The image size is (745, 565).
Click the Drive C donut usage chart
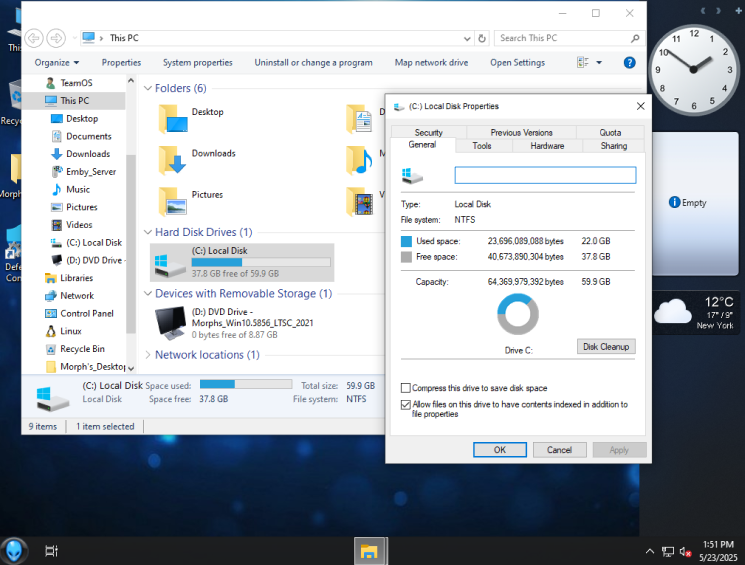(518, 314)
